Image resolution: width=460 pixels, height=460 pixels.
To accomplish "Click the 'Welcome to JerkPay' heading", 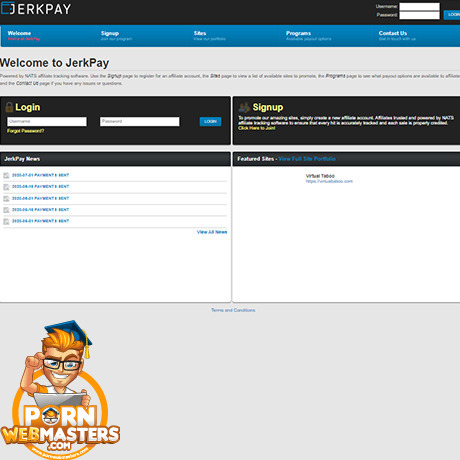I will [x=54, y=63].
